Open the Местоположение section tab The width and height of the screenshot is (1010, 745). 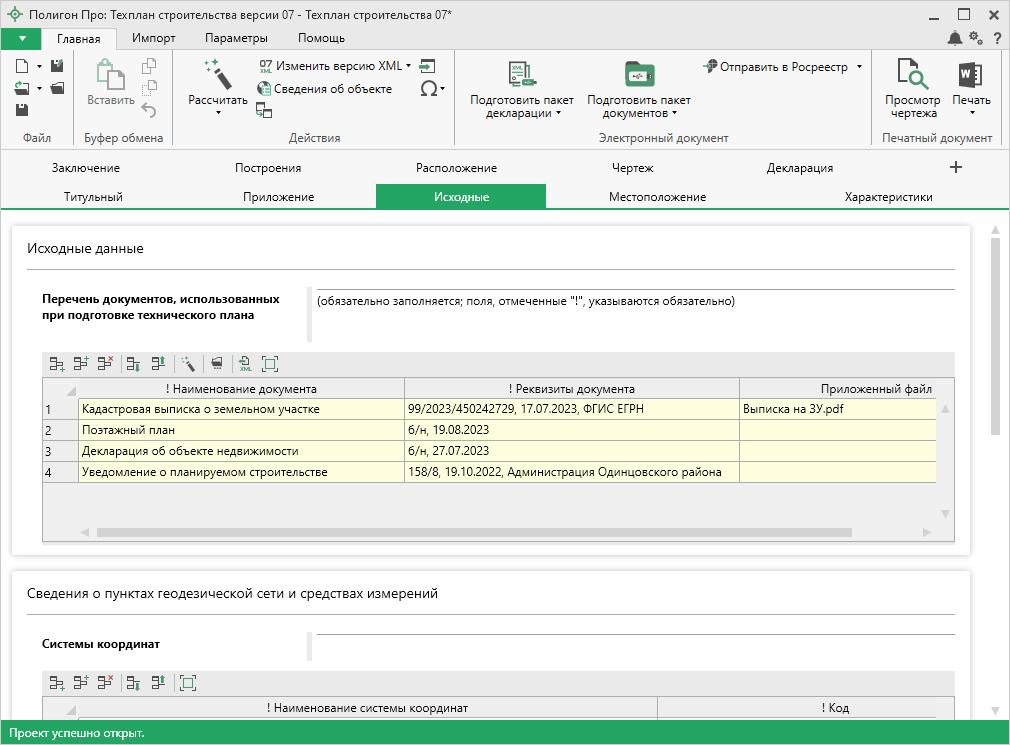coord(657,197)
